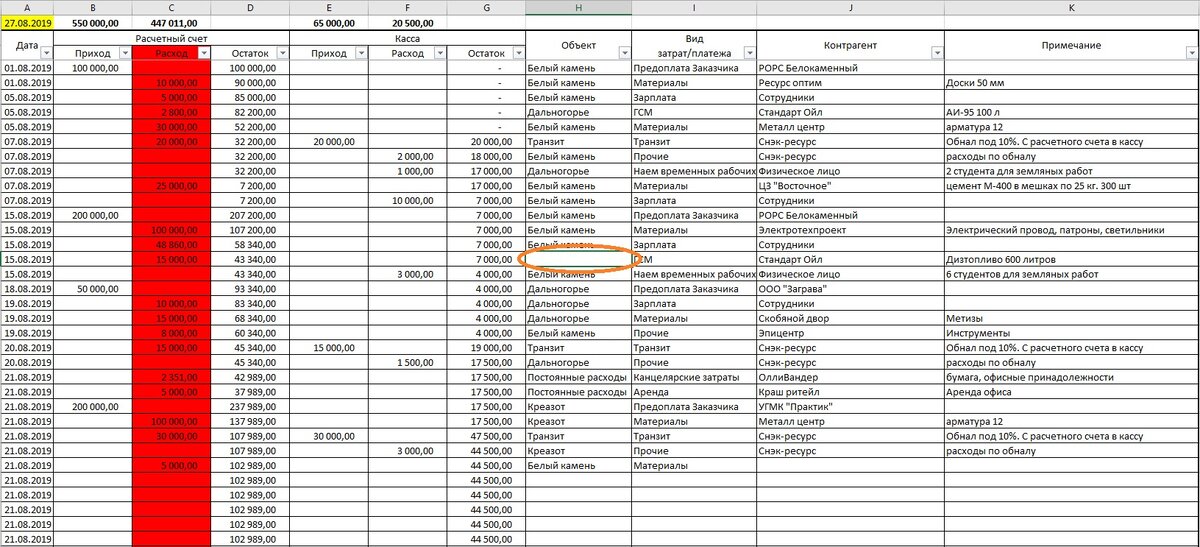This screenshot has width=1200, height=547.
Task: Select column F header
Action: pyautogui.click(x=408, y=7)
